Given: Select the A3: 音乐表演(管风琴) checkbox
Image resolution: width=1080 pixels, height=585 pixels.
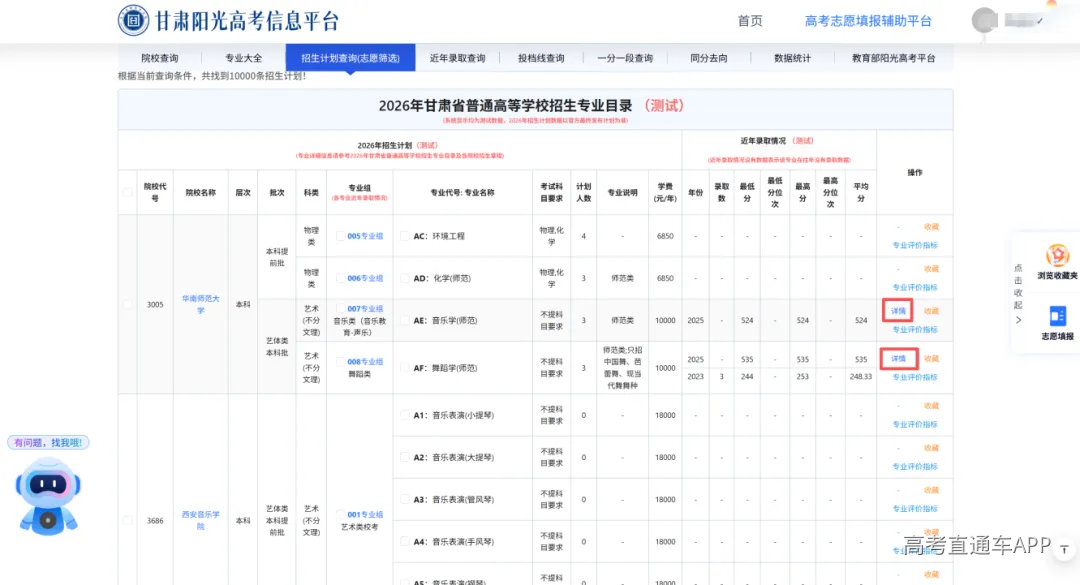Looking at the screenshot, I should pos(404,500).
